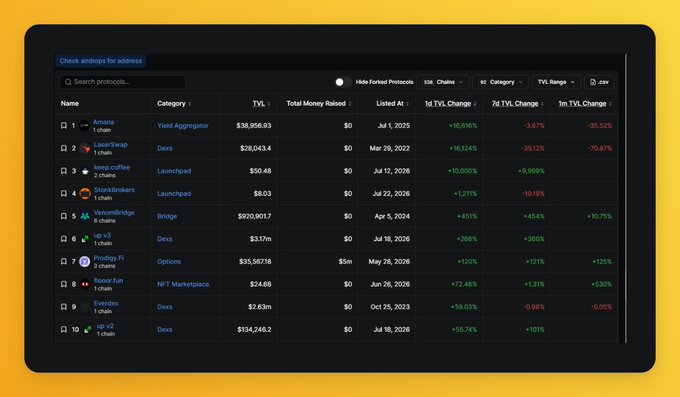The image size is (680, 397).
Task: Open the Chains filter dropdown
Action: [443, 82]
